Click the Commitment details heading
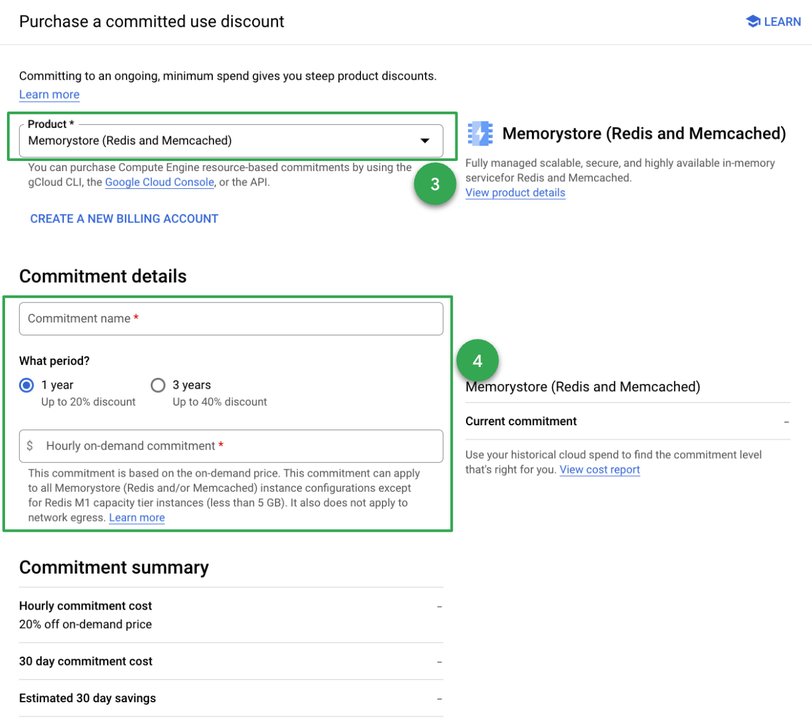The width and height of the screenshot is (812, 720). coord(101,276)
